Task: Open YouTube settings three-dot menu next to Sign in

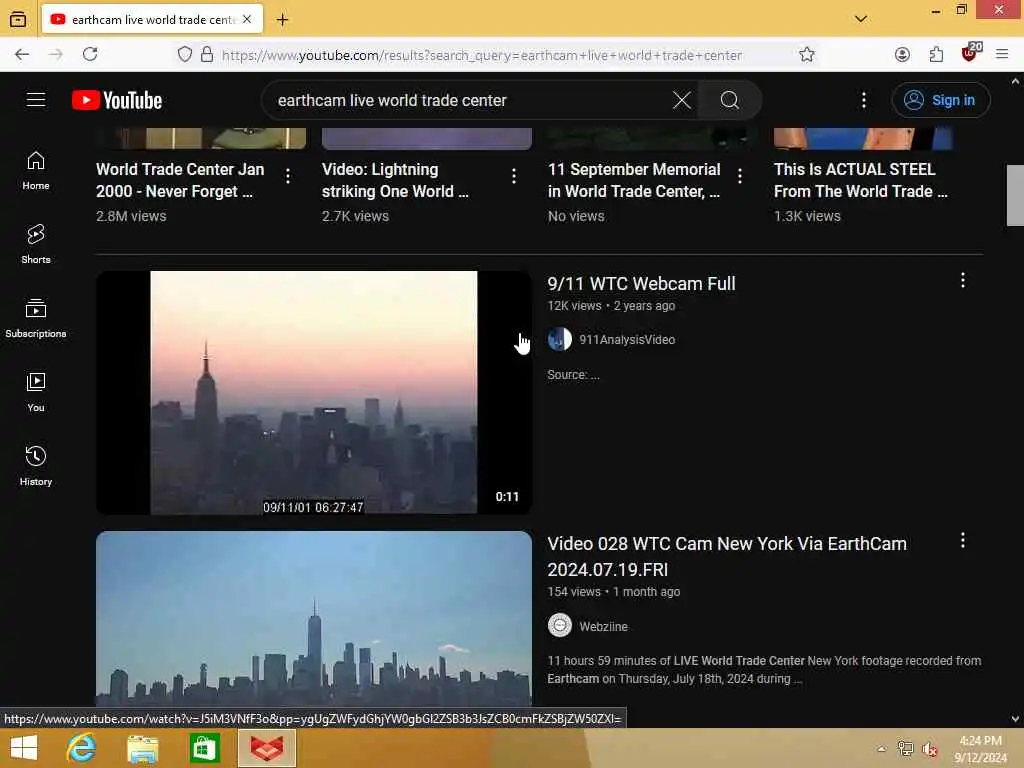Action: (x=863, y=100)
